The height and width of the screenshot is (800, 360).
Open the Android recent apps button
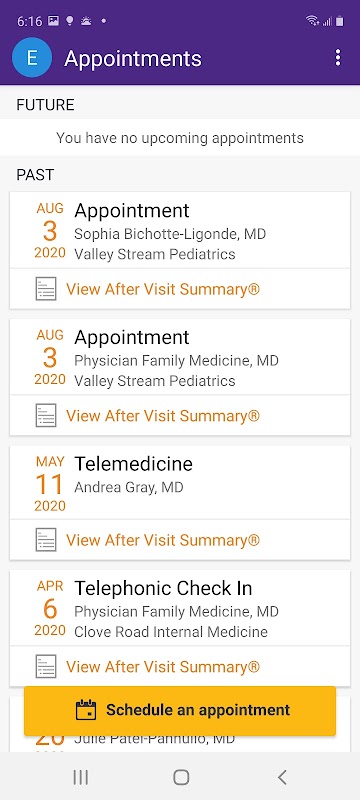click(81, 777)
